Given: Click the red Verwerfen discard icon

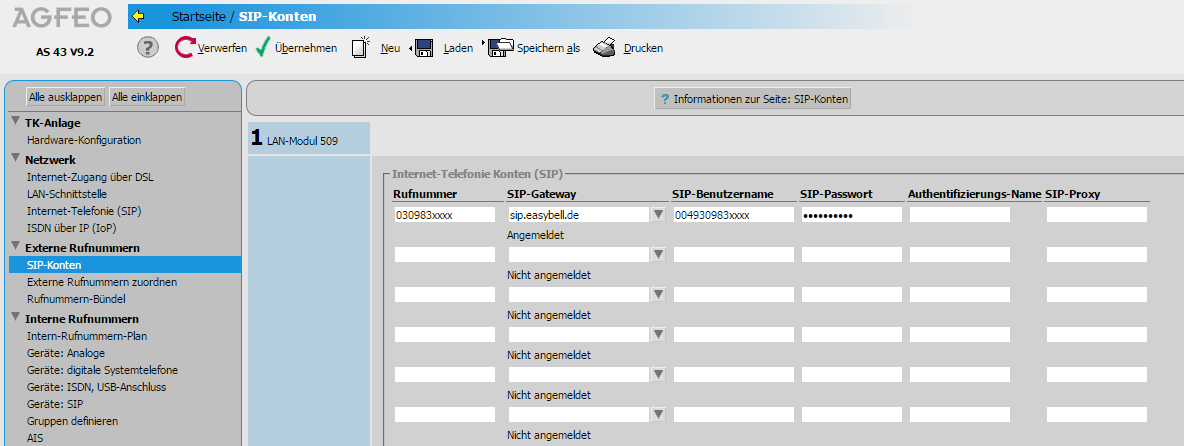Looking at the screenshot, I should (x=185, y=47).
